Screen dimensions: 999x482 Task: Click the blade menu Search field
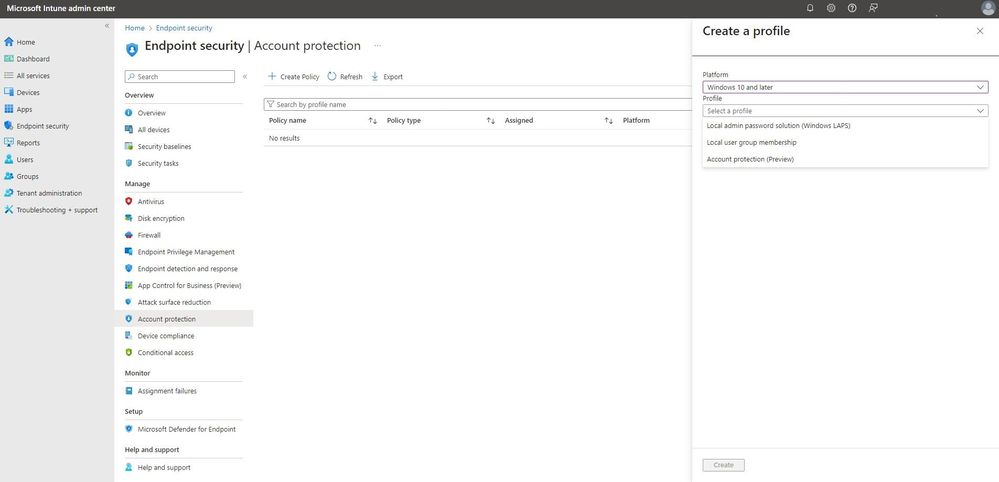click(x=180, y=76)
